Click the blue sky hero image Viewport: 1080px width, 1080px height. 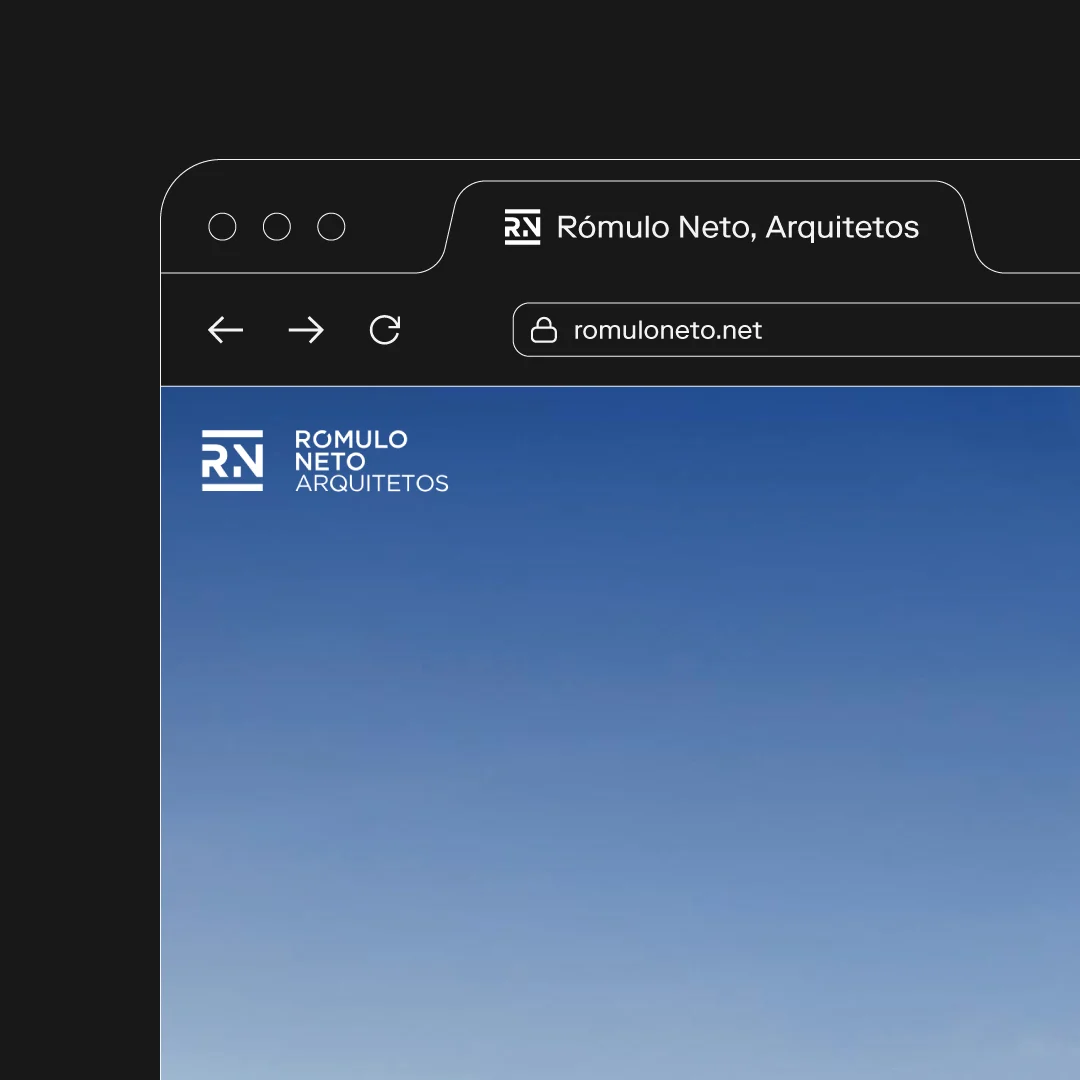(x=620, y=750)
